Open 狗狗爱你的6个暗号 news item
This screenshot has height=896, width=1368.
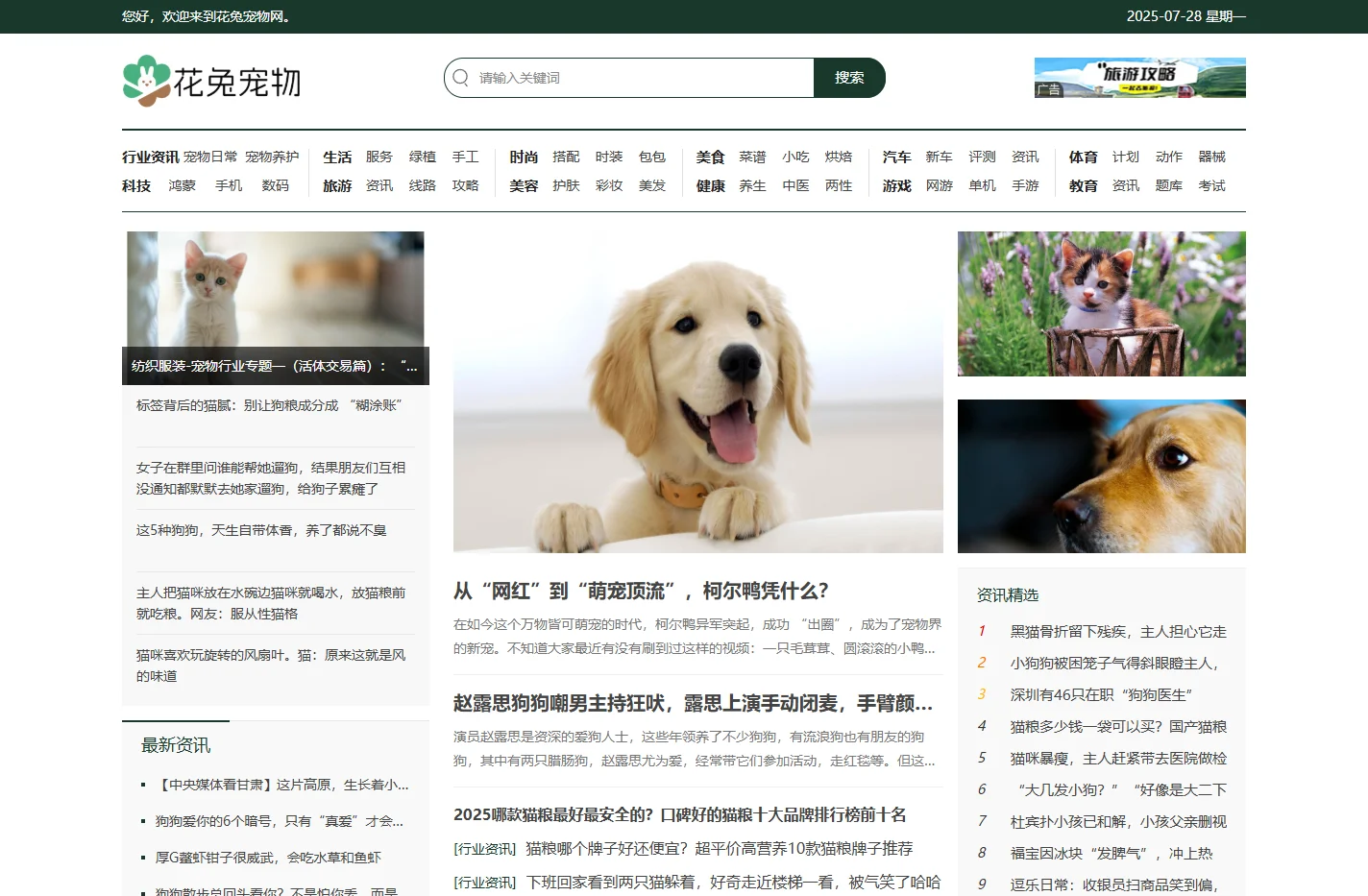click(280, 821)
